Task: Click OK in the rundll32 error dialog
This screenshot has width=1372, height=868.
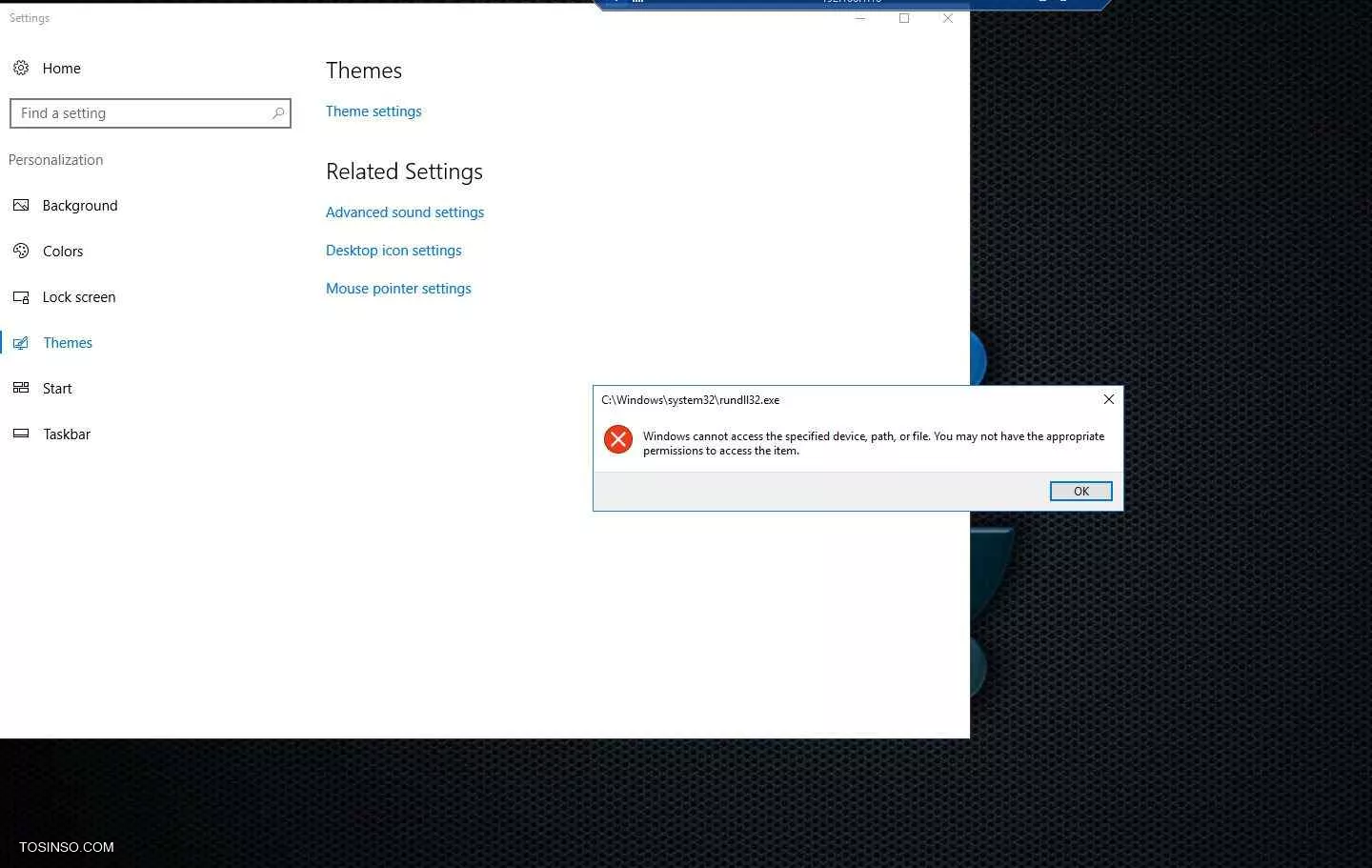Action: tap(1080, 491)
